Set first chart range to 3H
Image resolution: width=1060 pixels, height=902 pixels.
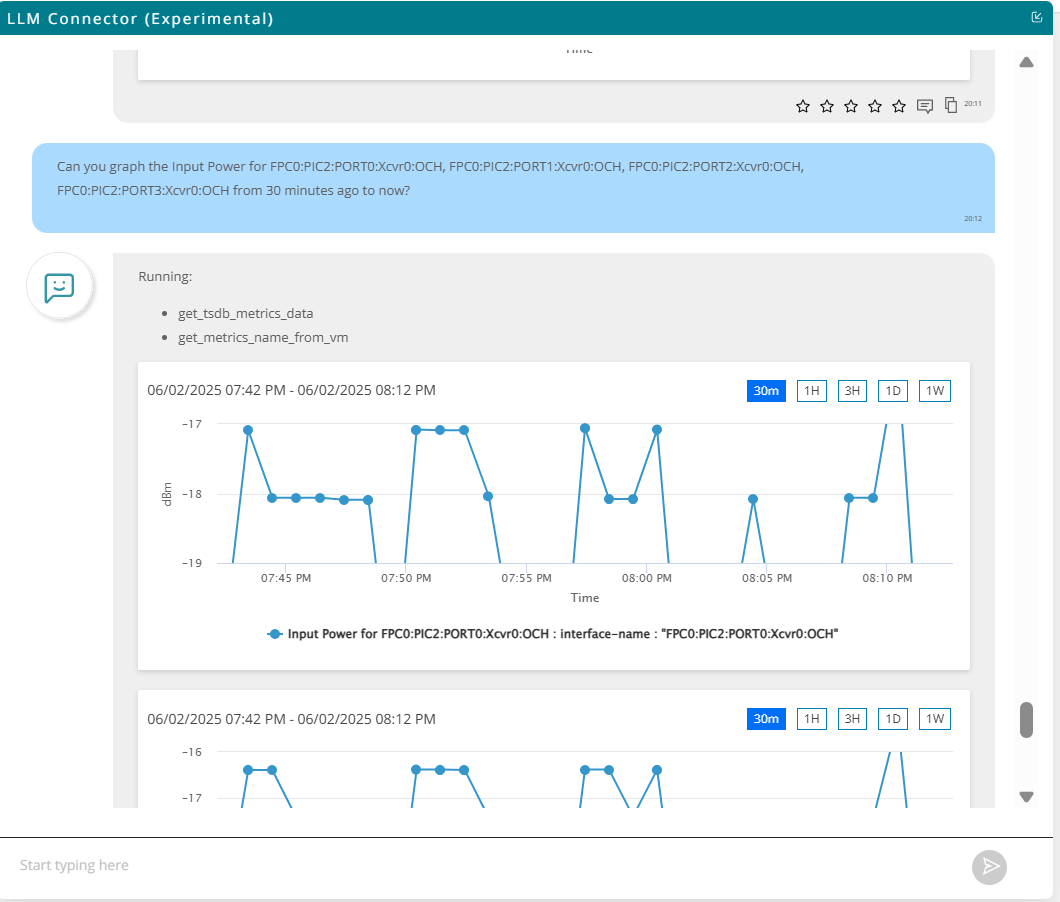pos(852,391)
